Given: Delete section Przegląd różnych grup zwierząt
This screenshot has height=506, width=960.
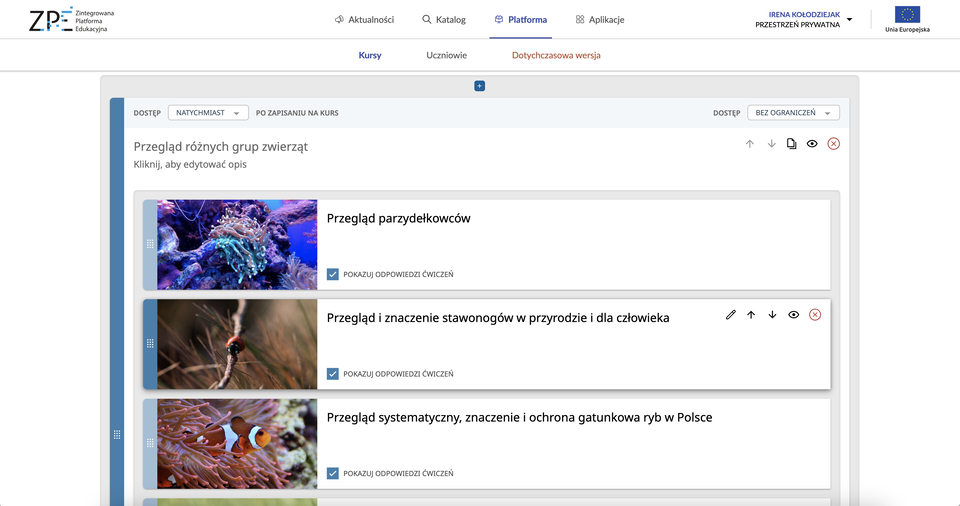Looking at the screenshot, I should [x=834, y=144].
